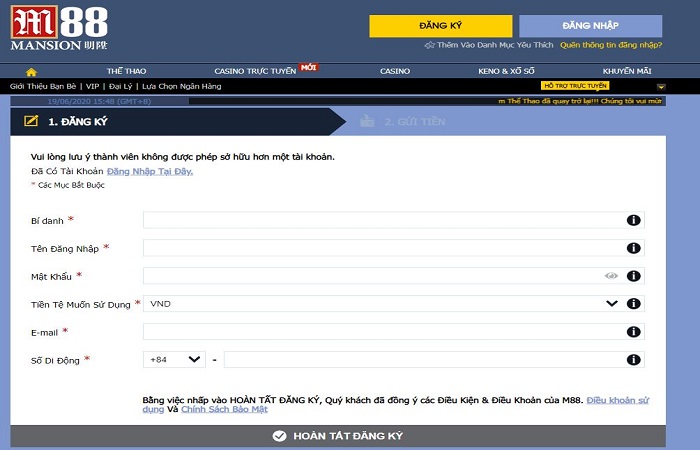The height and width of the screenshot is (450, 700).
Task: Open the Khuyến Mãi menu
Action: coord(627,72)
